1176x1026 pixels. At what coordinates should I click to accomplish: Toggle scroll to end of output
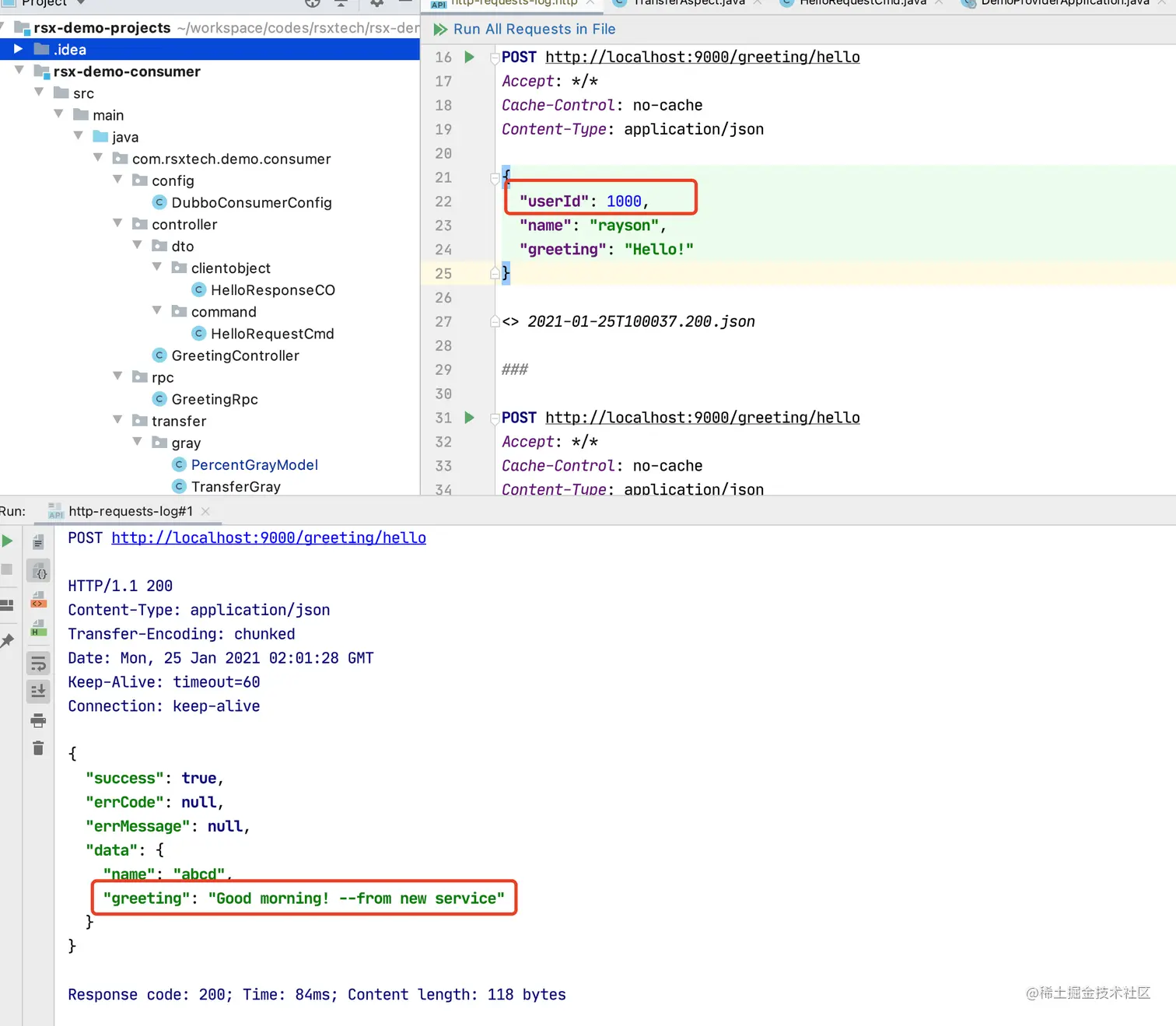coord(38,691)
